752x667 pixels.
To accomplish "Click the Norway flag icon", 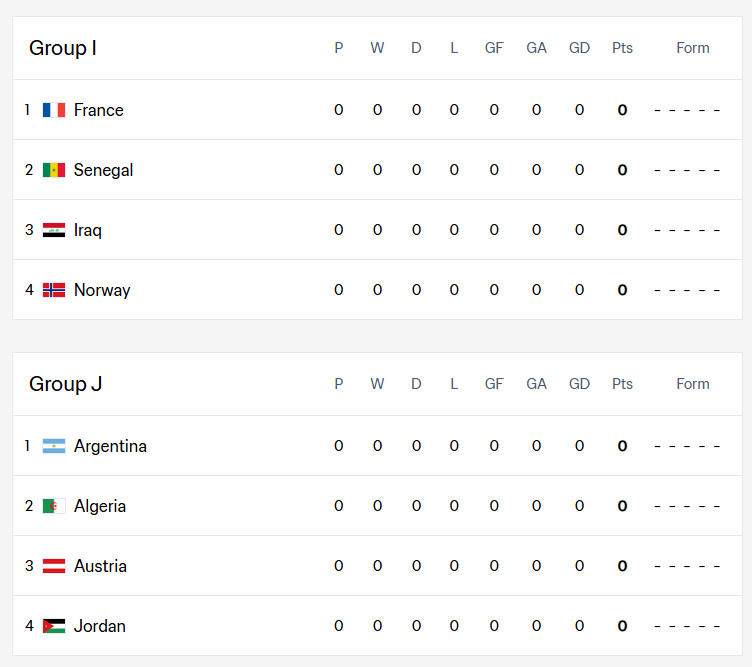I will [54, 290].
